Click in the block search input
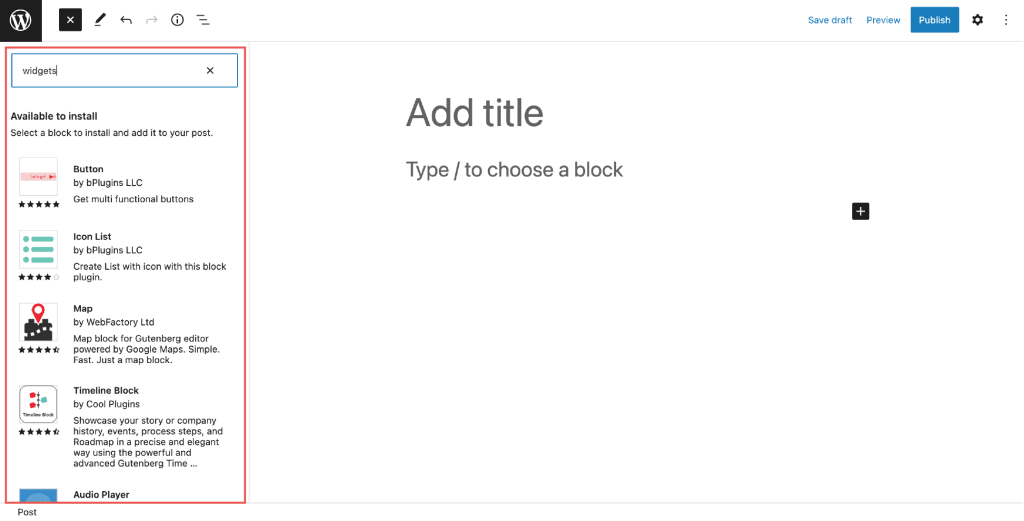Screen dimensions: 1024x521 pyautogui.click(x=108, y=71)
